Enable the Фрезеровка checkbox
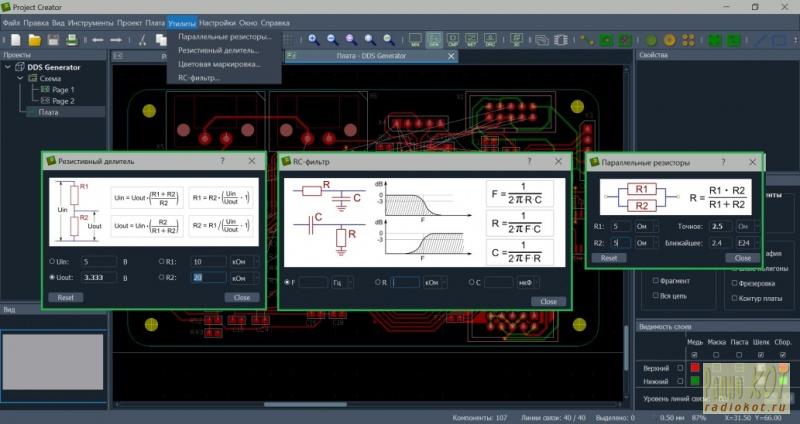The width and height of the screenshot is (800, 424). (736, 283)
